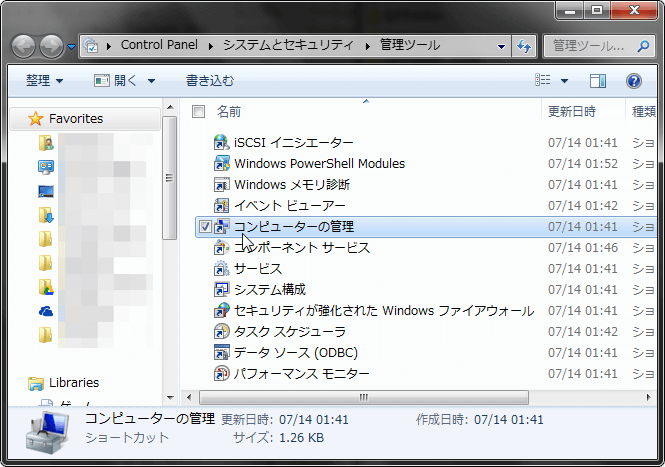Click the コンピューターの管理 shortcut icon
The height and width of the screenshot is (467, 665).
click(221, 227)
